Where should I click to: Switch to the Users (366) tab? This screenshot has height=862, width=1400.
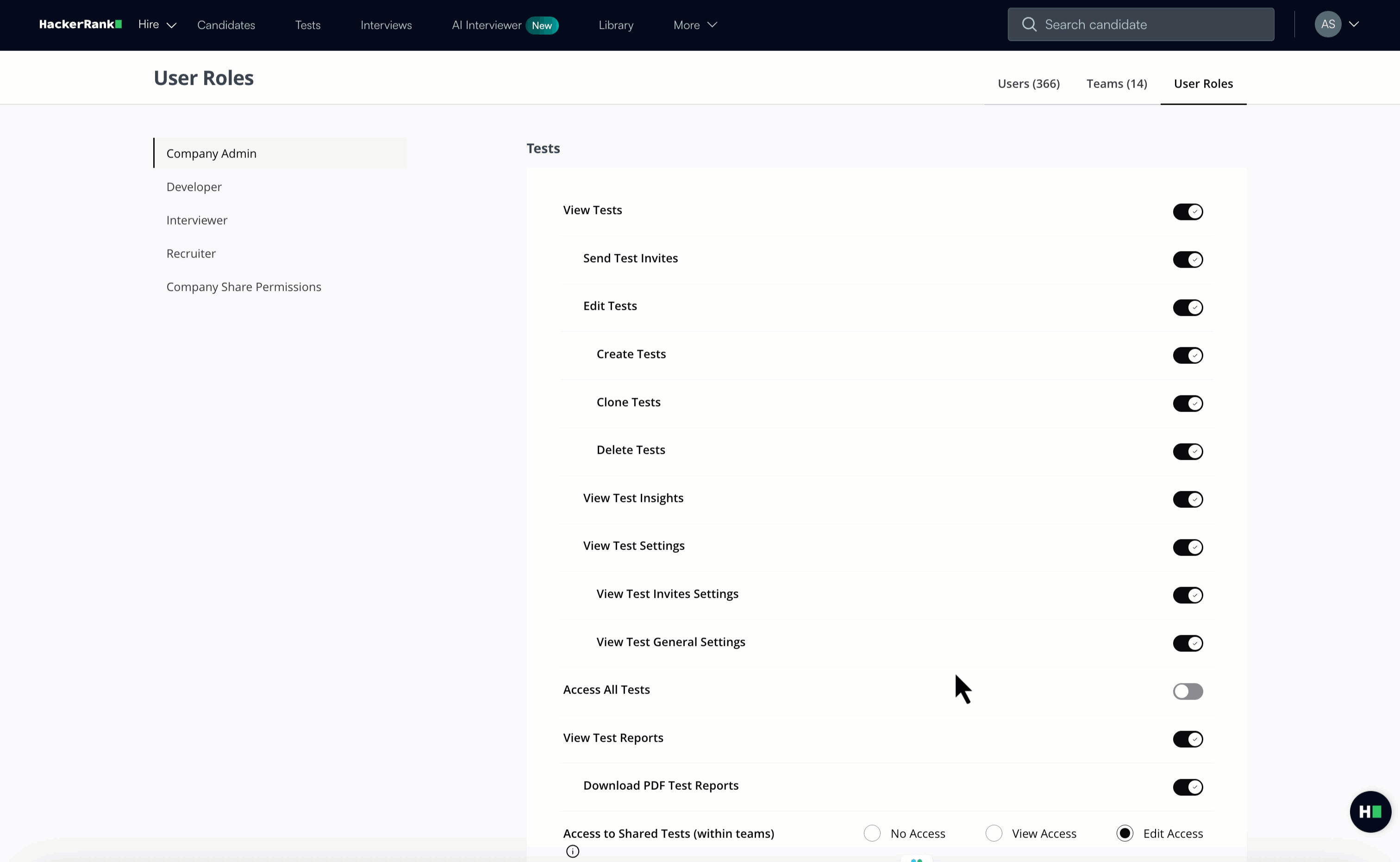point(1028,83)
